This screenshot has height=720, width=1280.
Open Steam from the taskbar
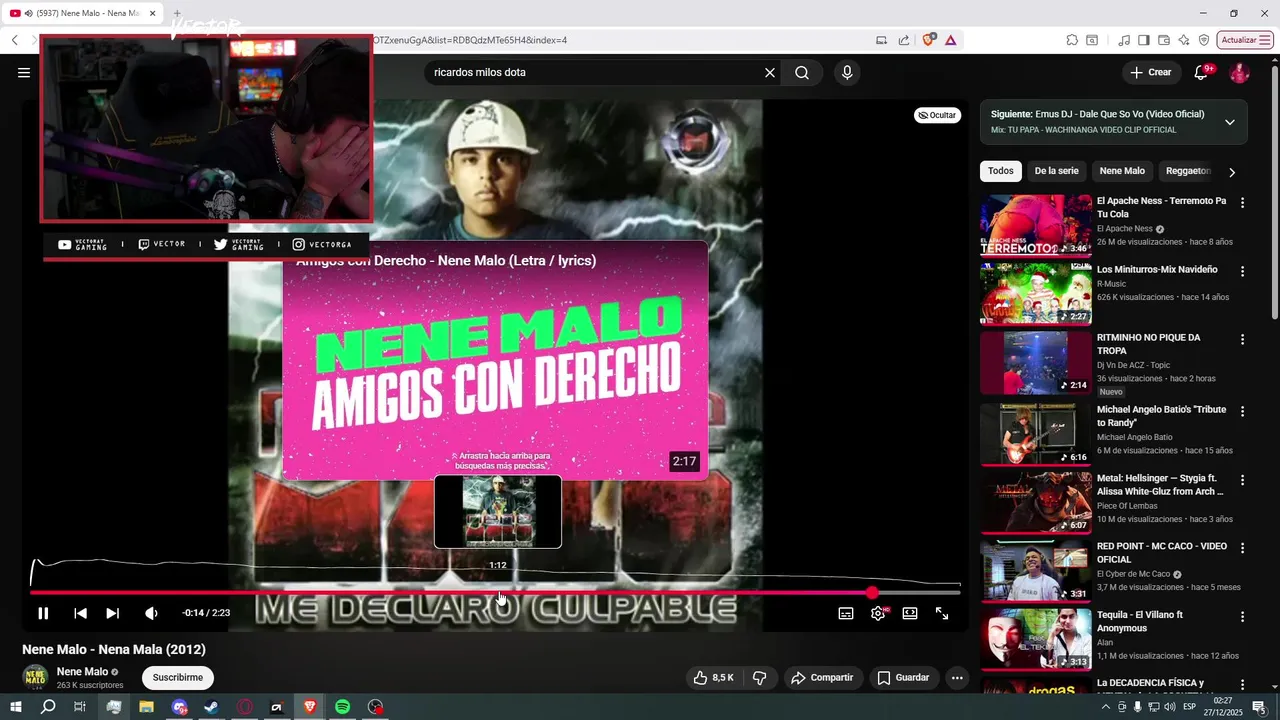point(211,707)
